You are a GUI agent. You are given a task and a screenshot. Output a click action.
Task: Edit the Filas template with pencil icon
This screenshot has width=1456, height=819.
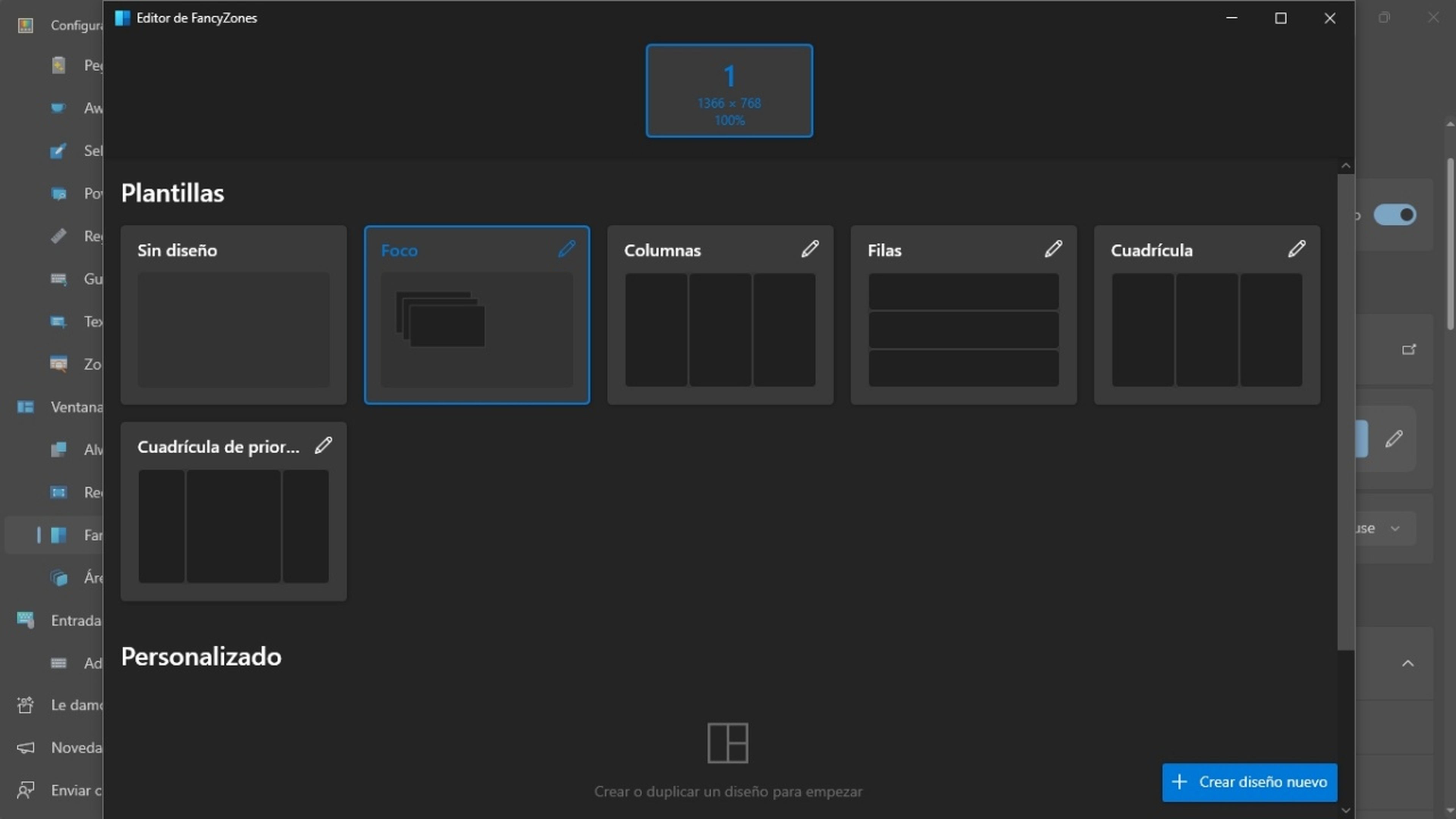[1053, 249]
